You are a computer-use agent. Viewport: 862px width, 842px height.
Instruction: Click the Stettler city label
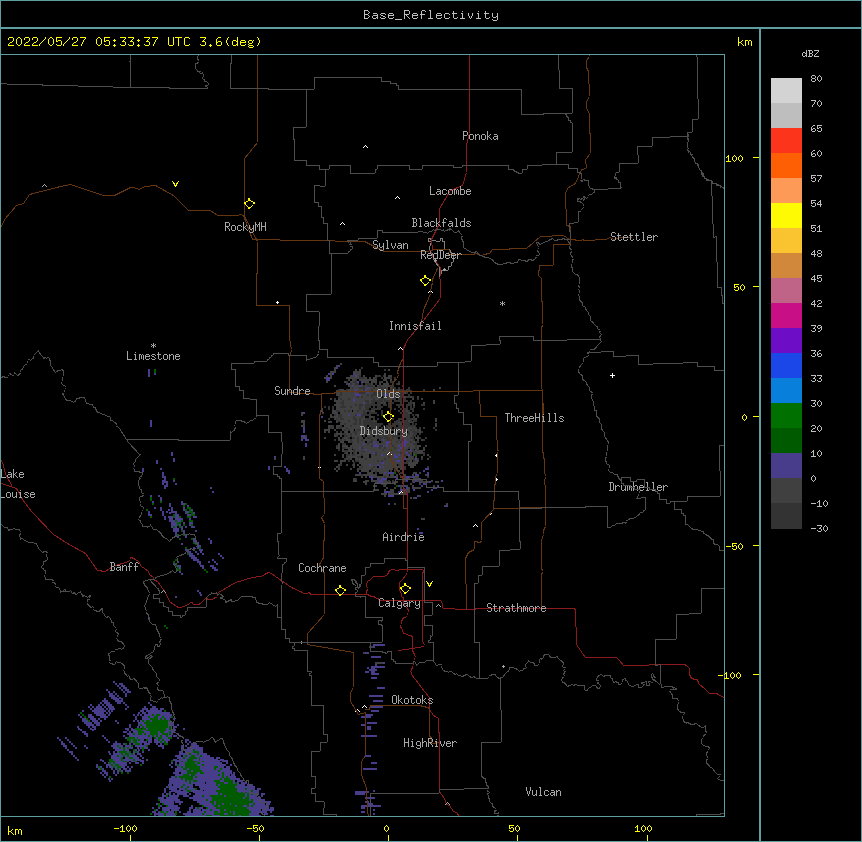click(x=634, y=237)
